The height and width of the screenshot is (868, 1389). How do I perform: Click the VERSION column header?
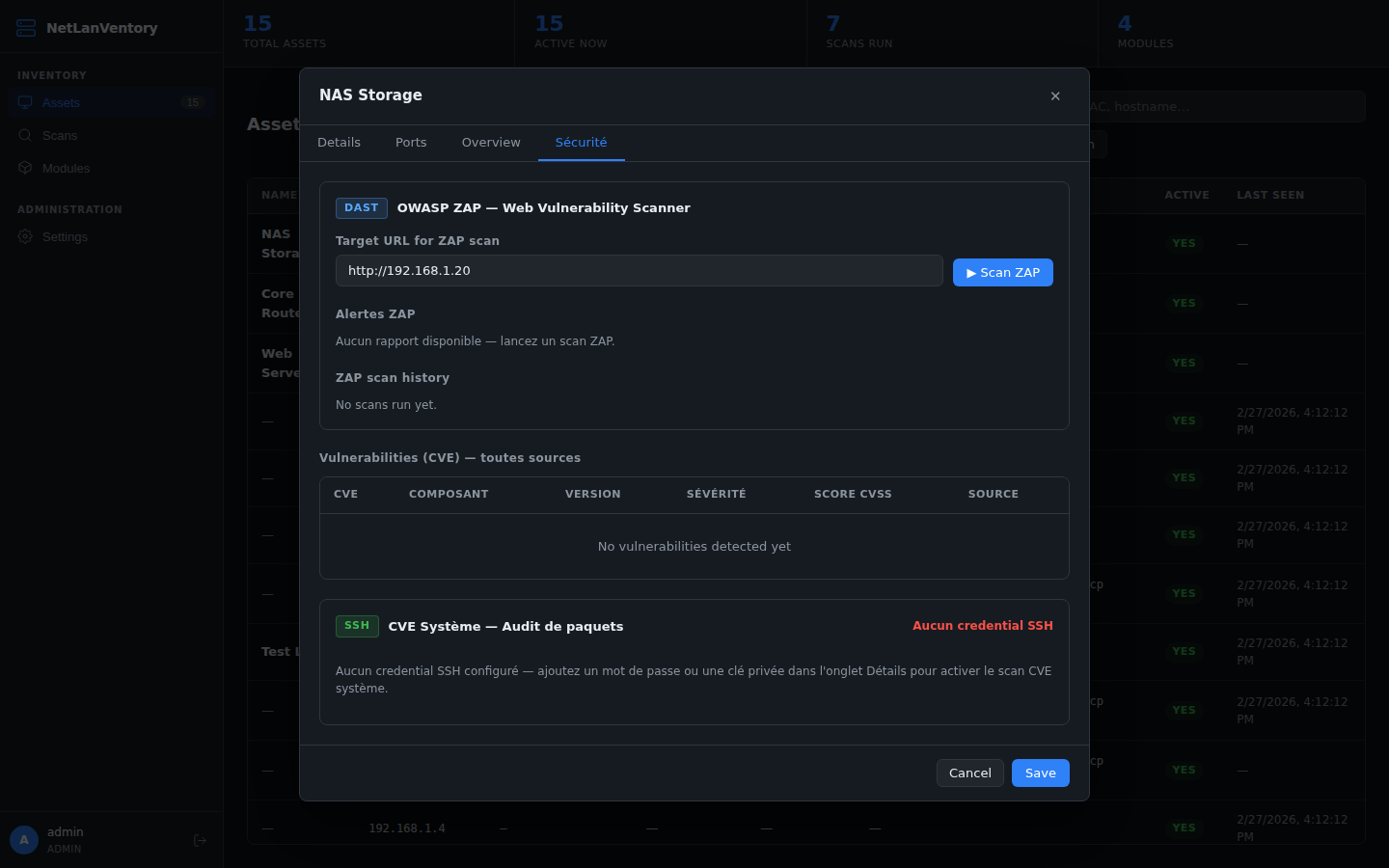(593, 494)
